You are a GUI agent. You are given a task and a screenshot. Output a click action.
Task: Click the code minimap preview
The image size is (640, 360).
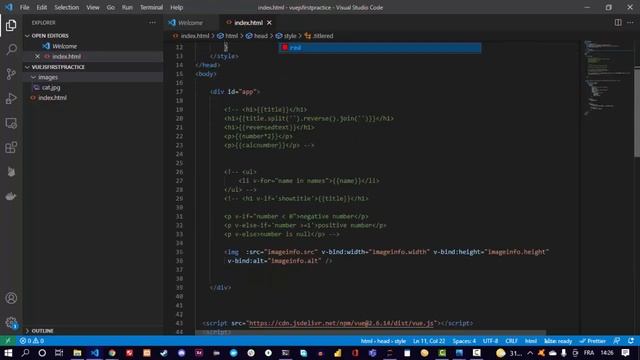click(x=607, y=78)
